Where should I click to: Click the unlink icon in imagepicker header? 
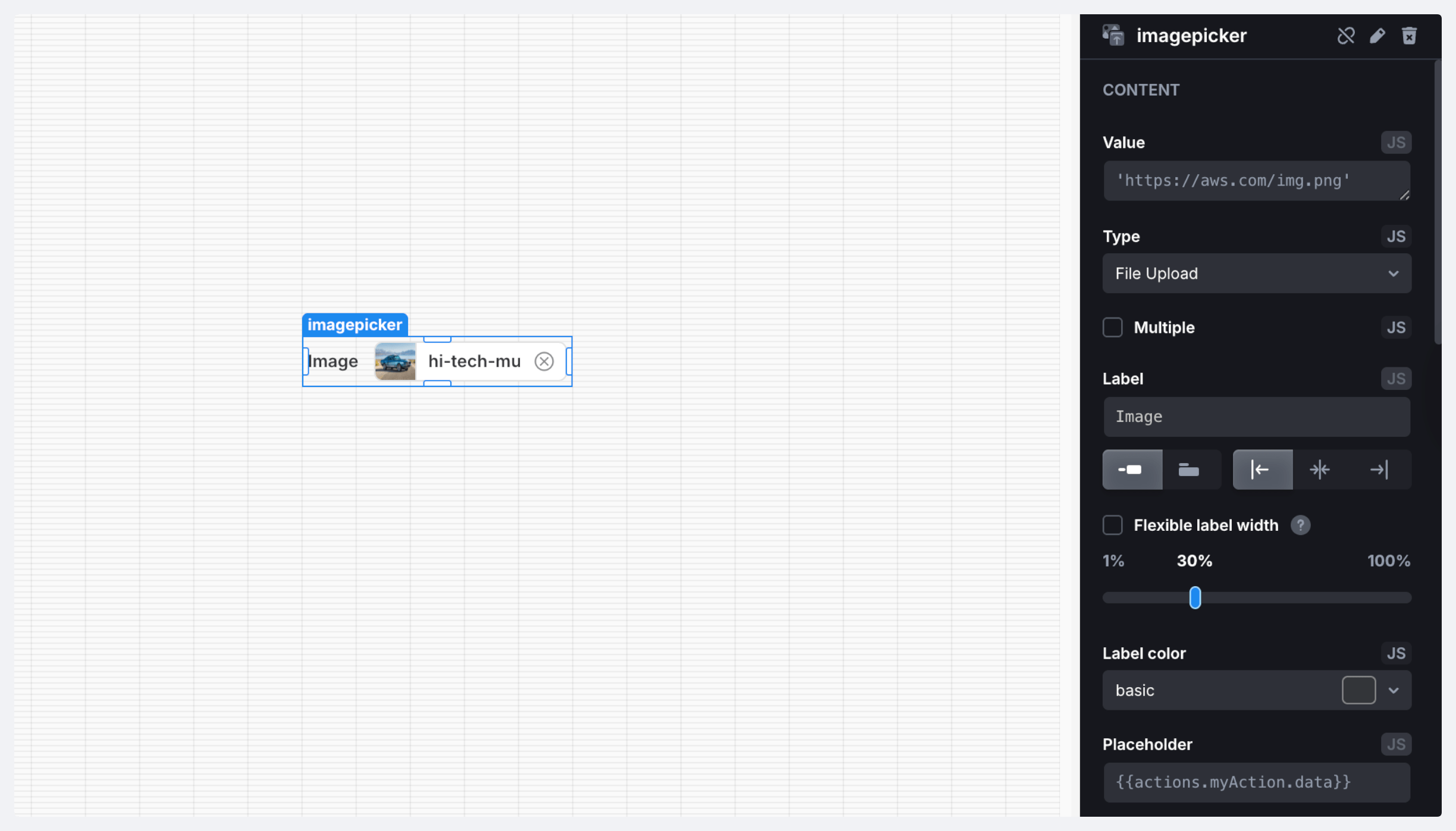click(x=1346, y=36)
